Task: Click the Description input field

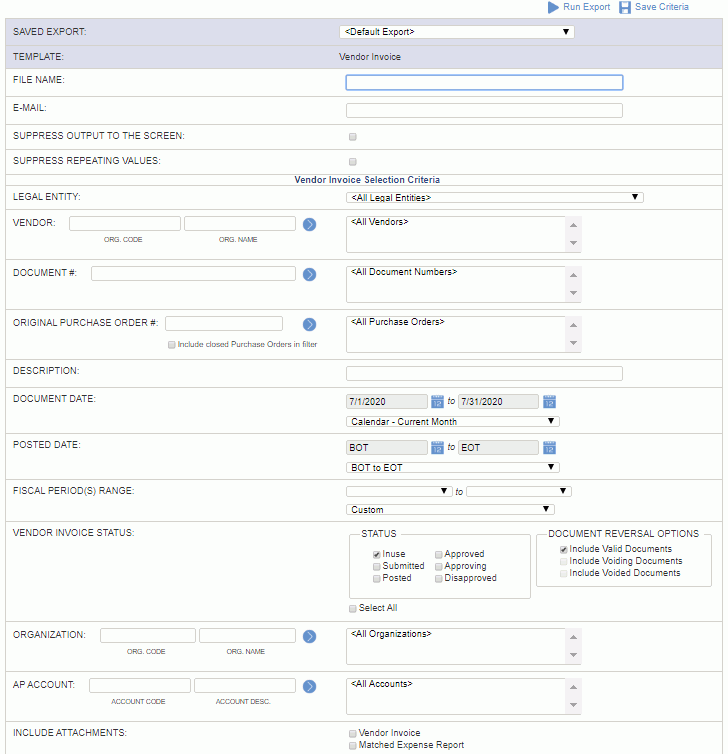Action: (484, 373)
